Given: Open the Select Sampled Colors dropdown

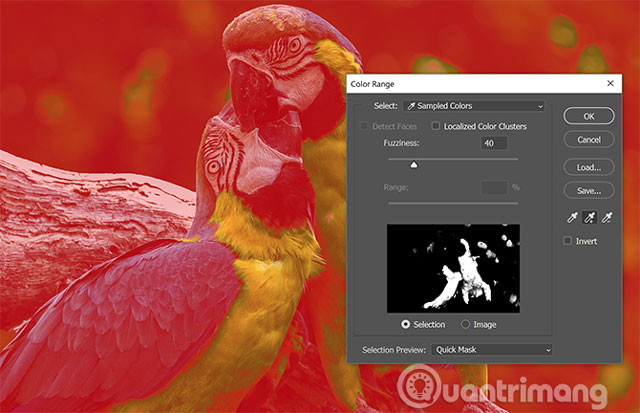Looking at the screenshot, I should 474,106.
